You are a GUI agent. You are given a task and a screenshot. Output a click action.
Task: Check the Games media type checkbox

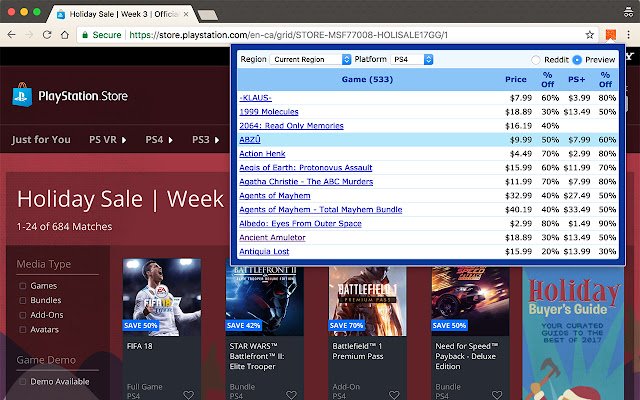pos(22,286)
